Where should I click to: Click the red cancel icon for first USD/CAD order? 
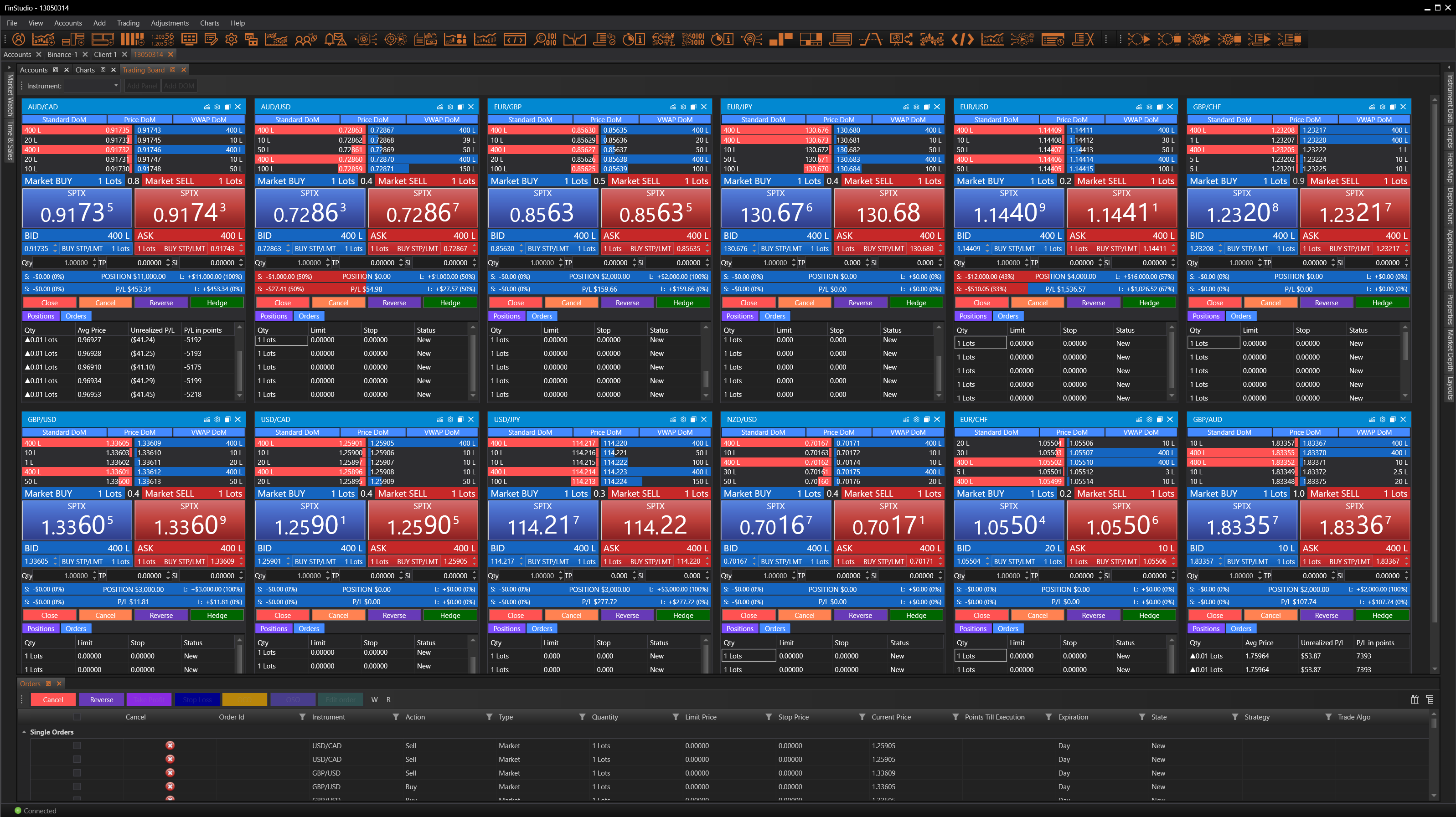point(170,745)
